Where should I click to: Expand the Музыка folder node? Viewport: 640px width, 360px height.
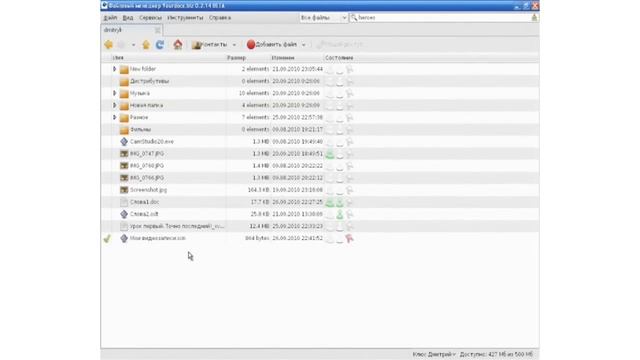point(115,93)
